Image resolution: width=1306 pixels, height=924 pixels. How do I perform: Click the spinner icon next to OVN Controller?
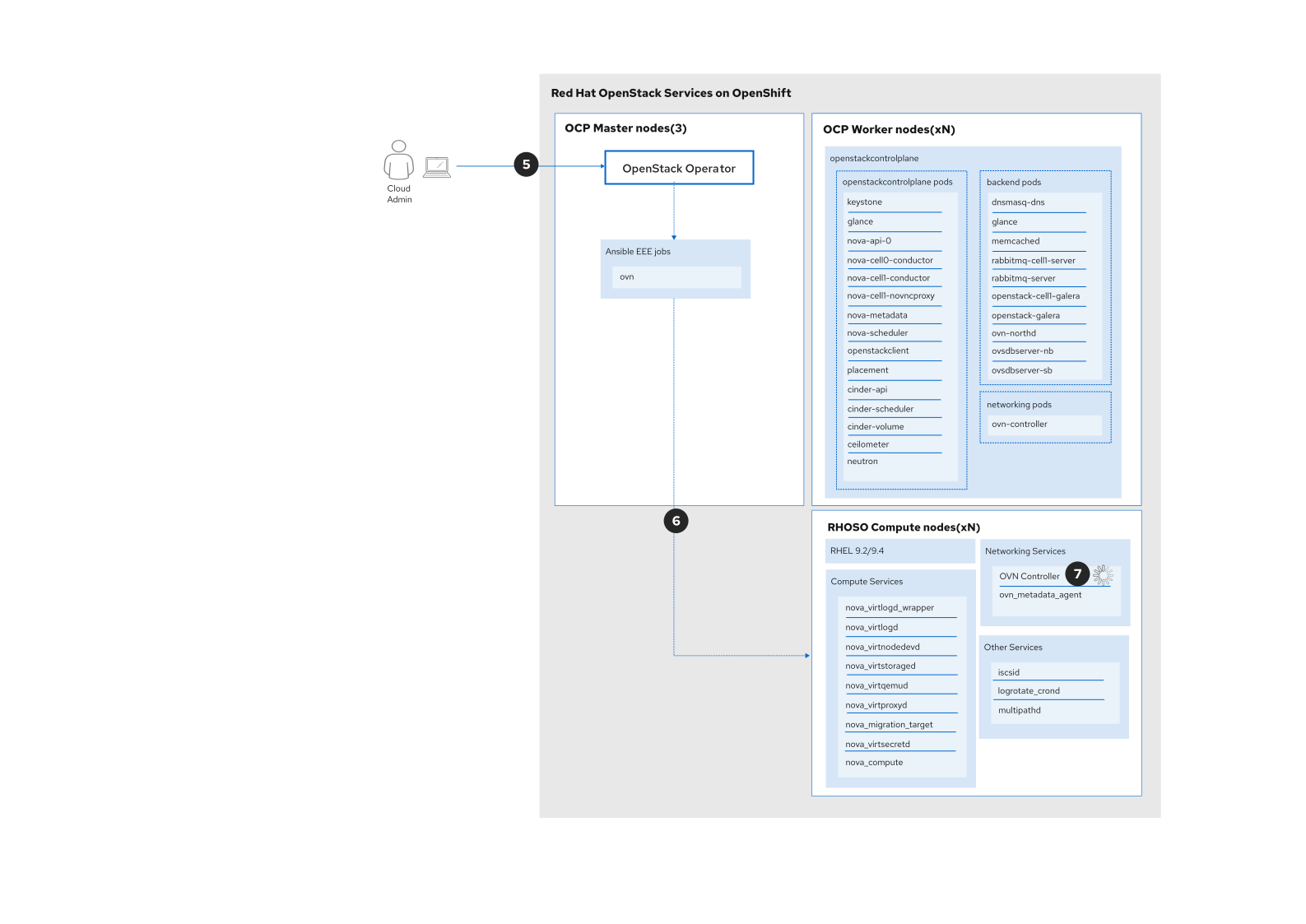click(x=1103, y=575)
